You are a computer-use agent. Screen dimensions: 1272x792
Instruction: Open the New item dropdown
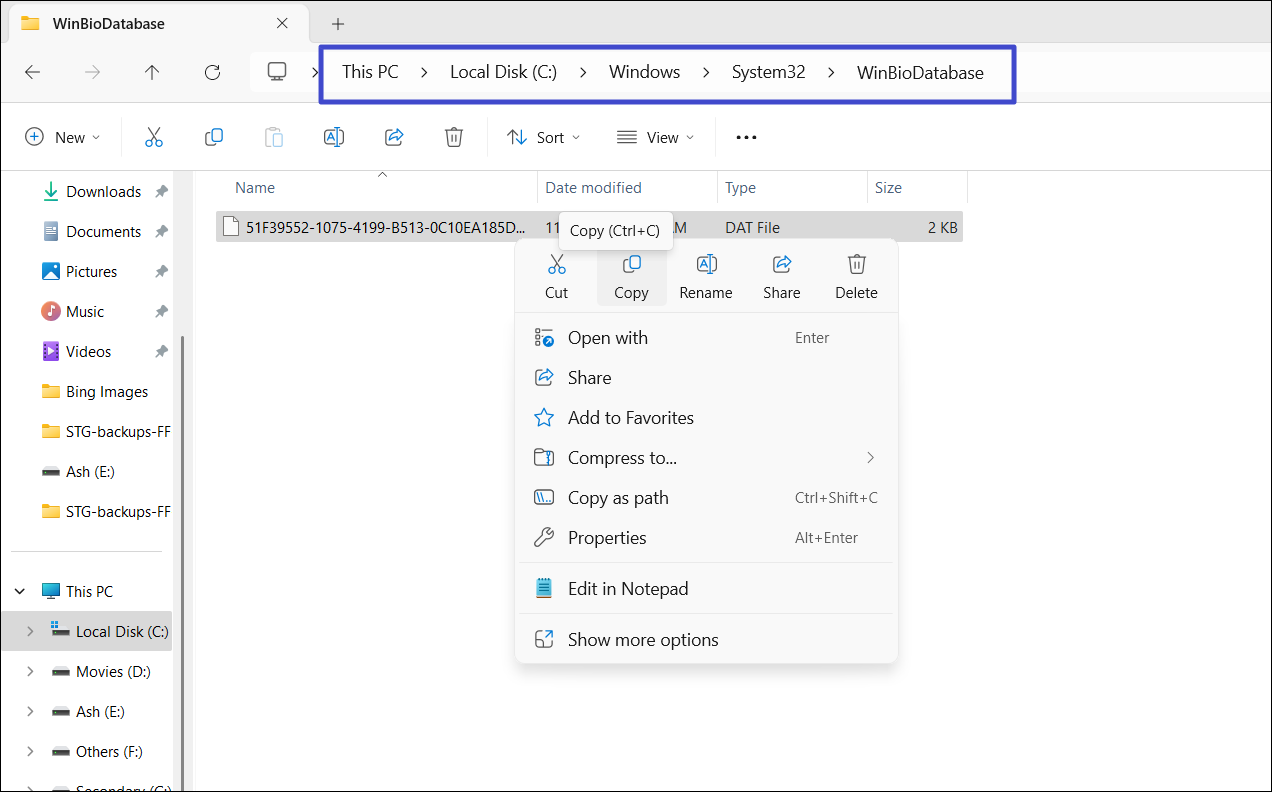click(62, 137)
